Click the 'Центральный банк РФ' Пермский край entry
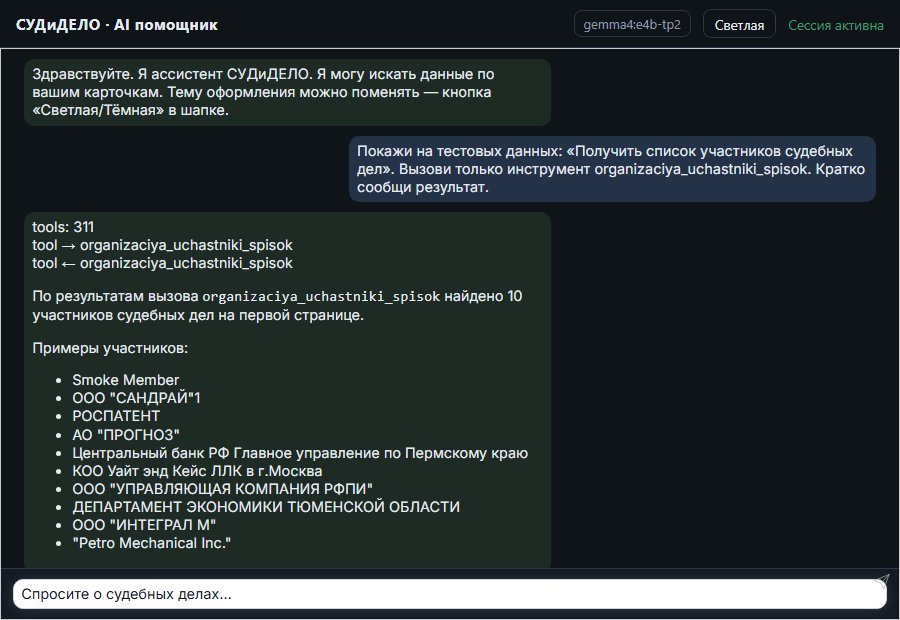900x620 pixels. pyautogui.click(x=300, y=453)
